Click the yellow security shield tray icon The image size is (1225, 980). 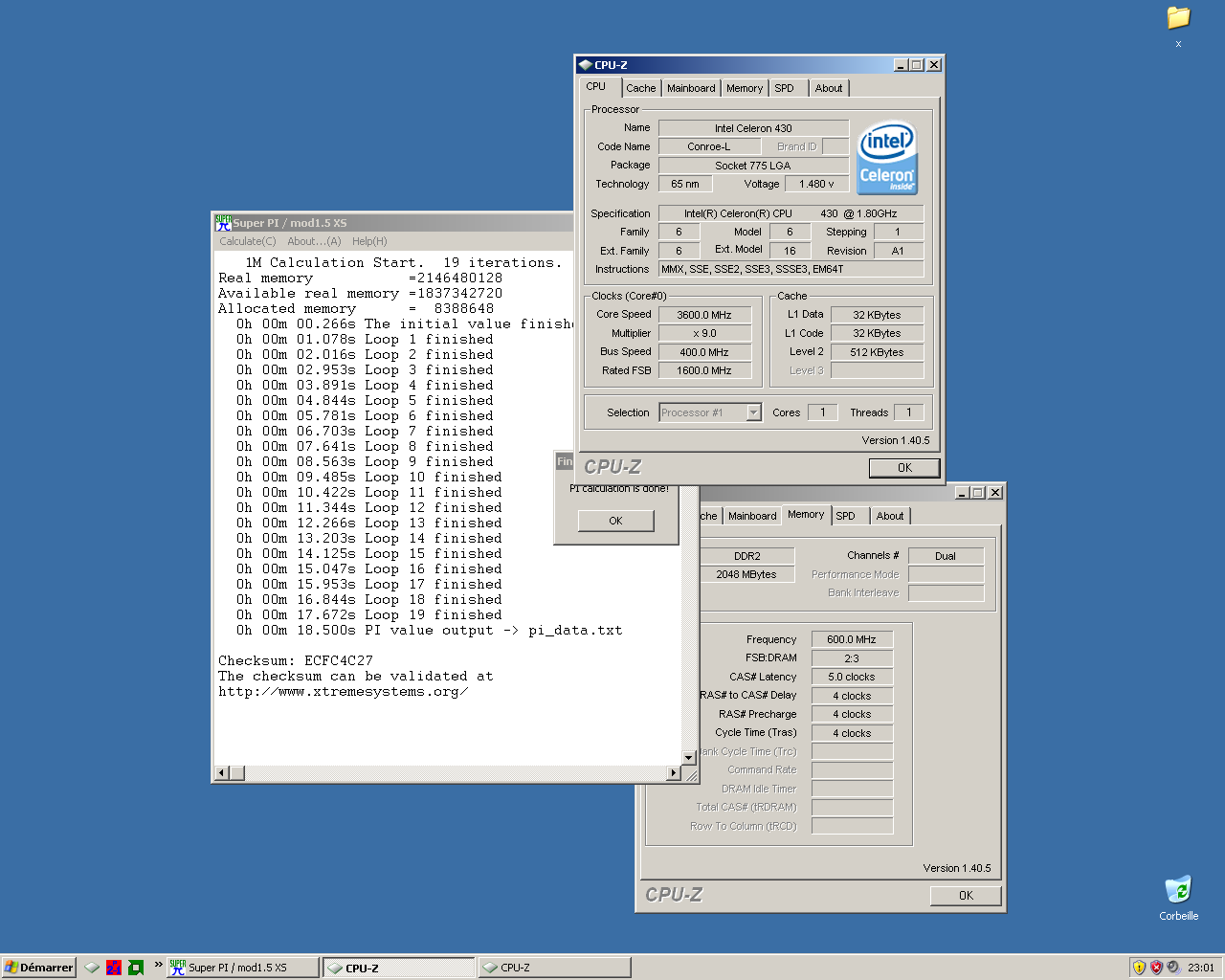[x=1139, y=968]
